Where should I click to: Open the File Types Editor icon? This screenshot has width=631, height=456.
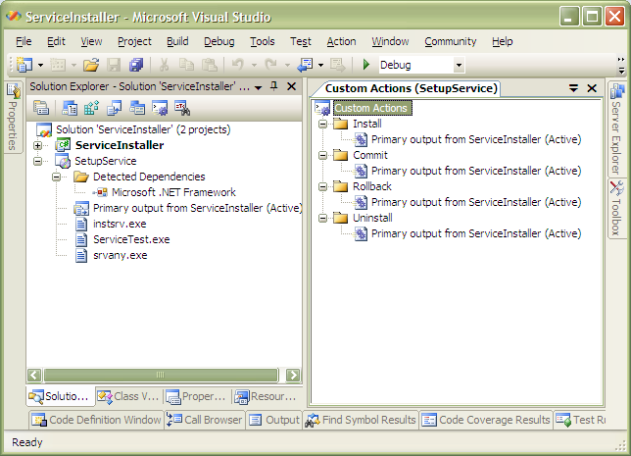(x=114, y=108)
